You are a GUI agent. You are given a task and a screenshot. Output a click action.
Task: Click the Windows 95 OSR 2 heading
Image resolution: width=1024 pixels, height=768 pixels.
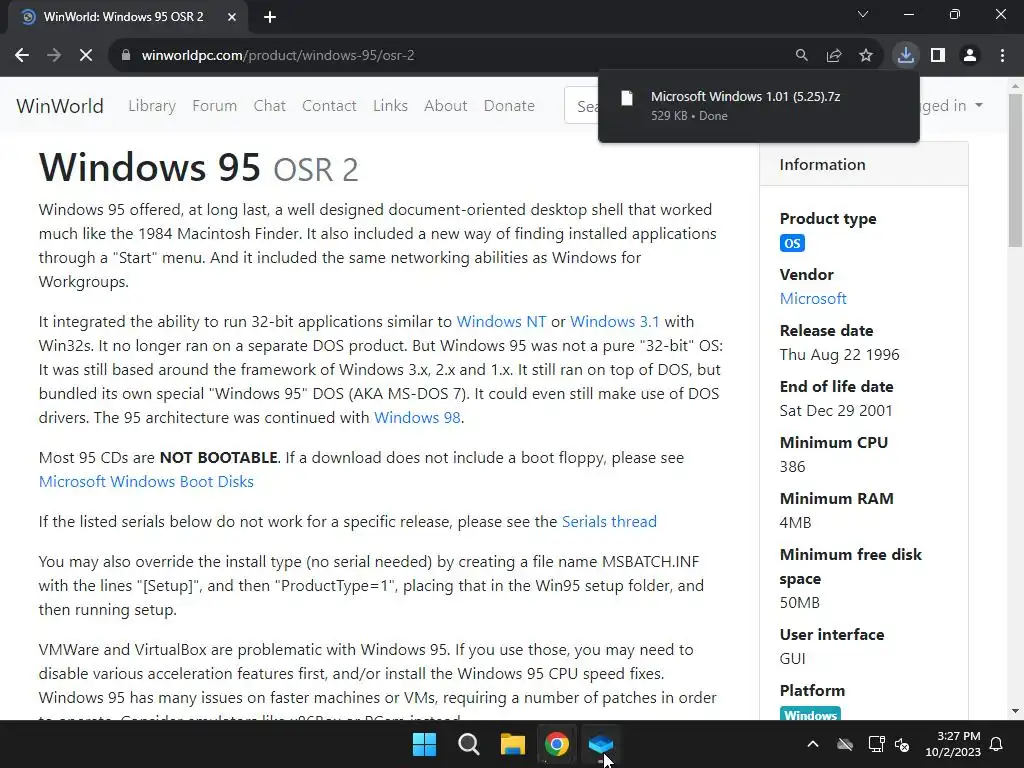point(199,167)
